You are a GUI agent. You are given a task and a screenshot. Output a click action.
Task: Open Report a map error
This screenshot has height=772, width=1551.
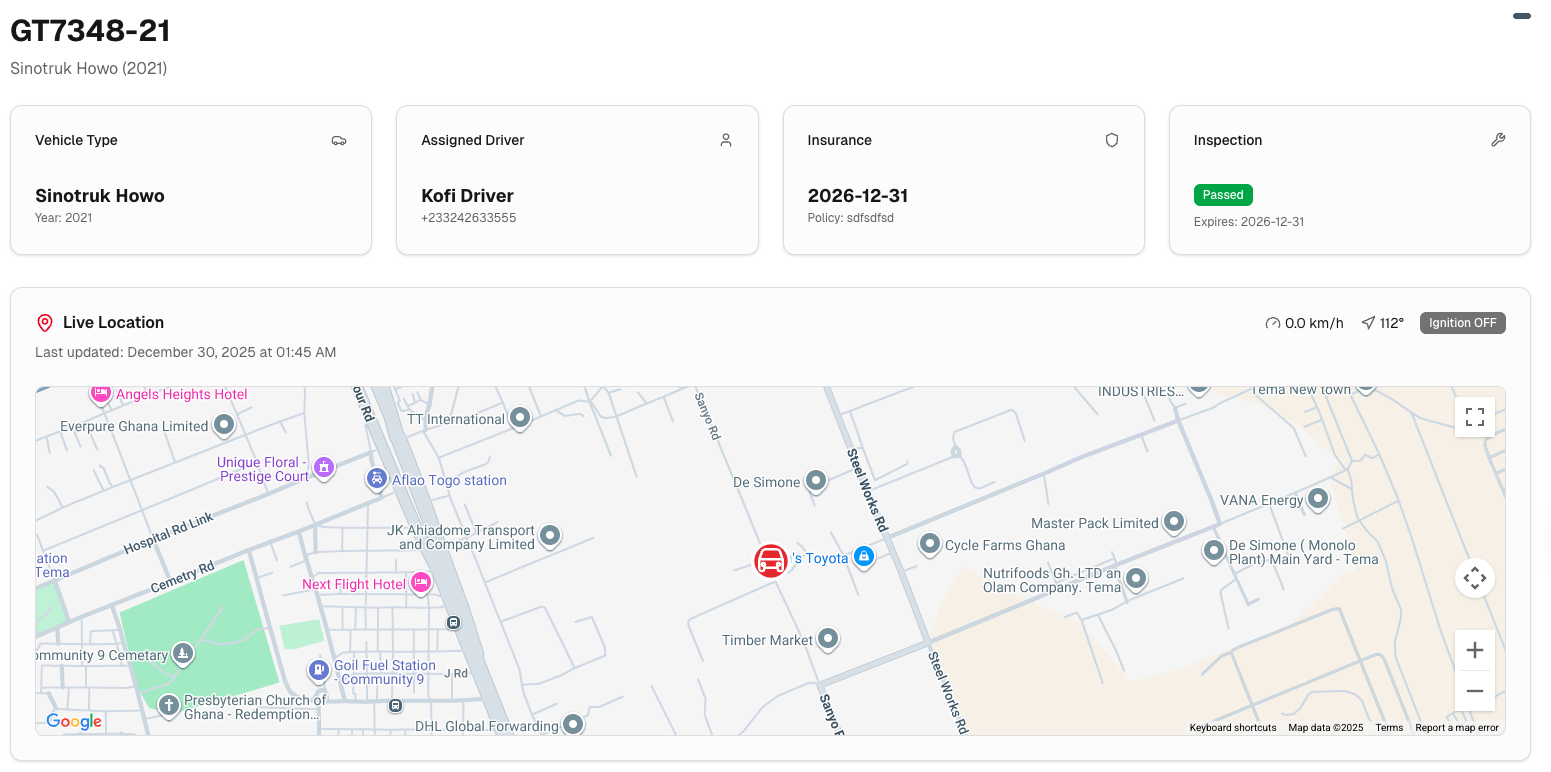(1457, 727)
